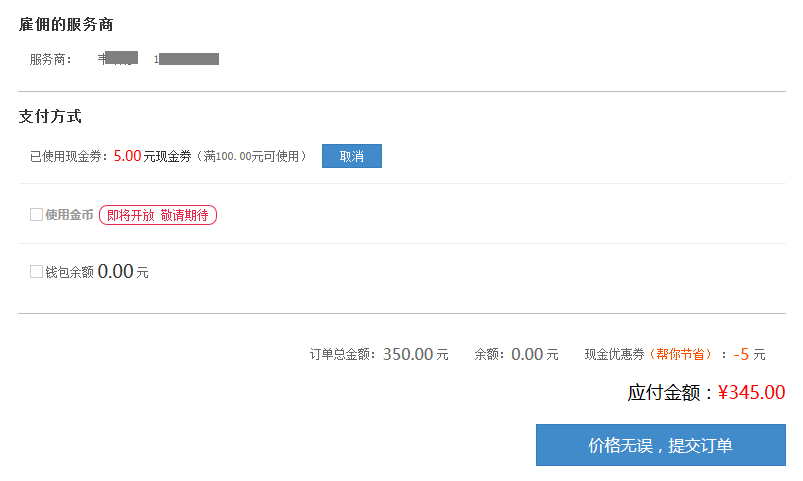Select the wallet 0.00 元 balance value
Viewport: 803px width, 481px height.
tap(123, 271)
